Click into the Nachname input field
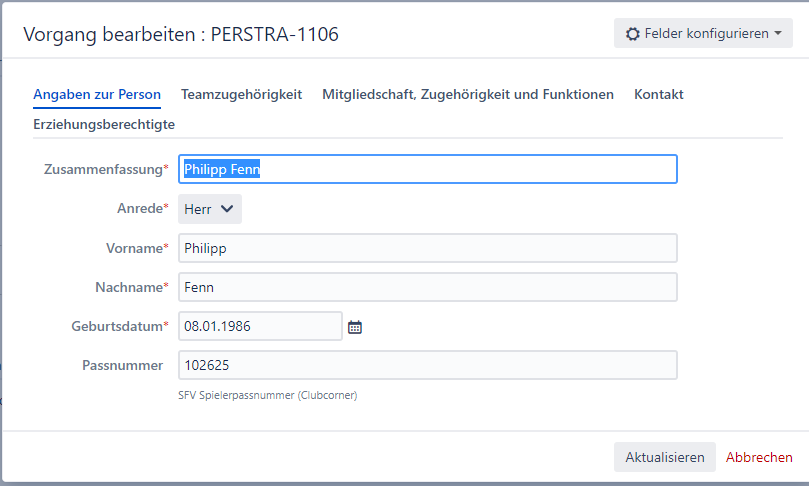Viewport: 809px width, 486px height. (x=427, y=287)
